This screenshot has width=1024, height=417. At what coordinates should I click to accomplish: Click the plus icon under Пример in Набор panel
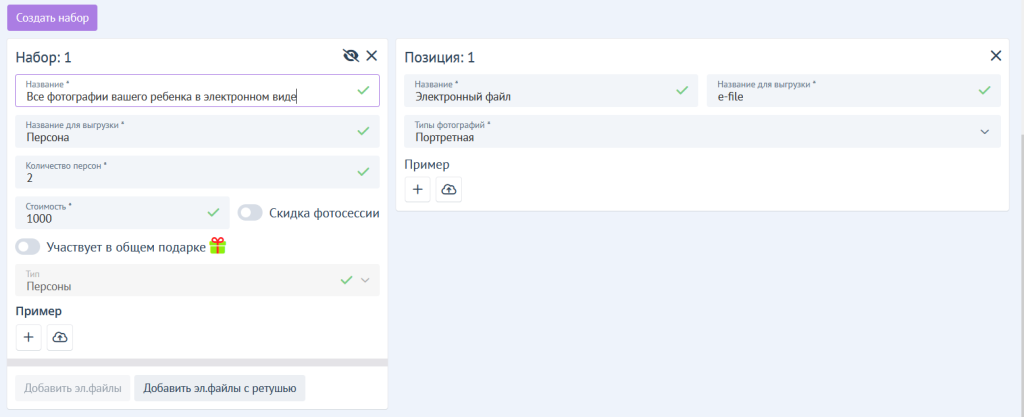(29, 338)
